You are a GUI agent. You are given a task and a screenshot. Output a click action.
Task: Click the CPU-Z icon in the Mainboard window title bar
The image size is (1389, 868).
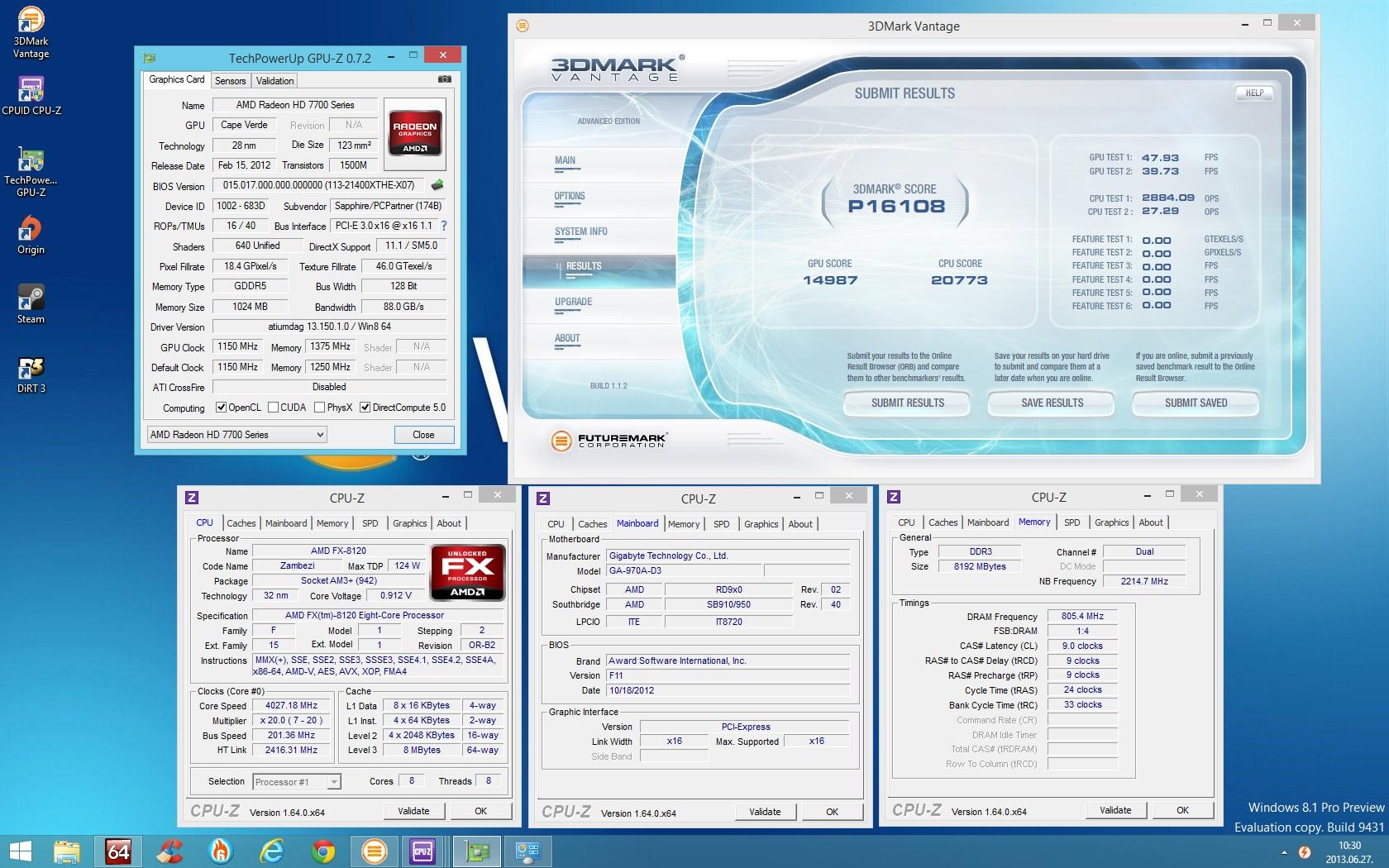543,498
